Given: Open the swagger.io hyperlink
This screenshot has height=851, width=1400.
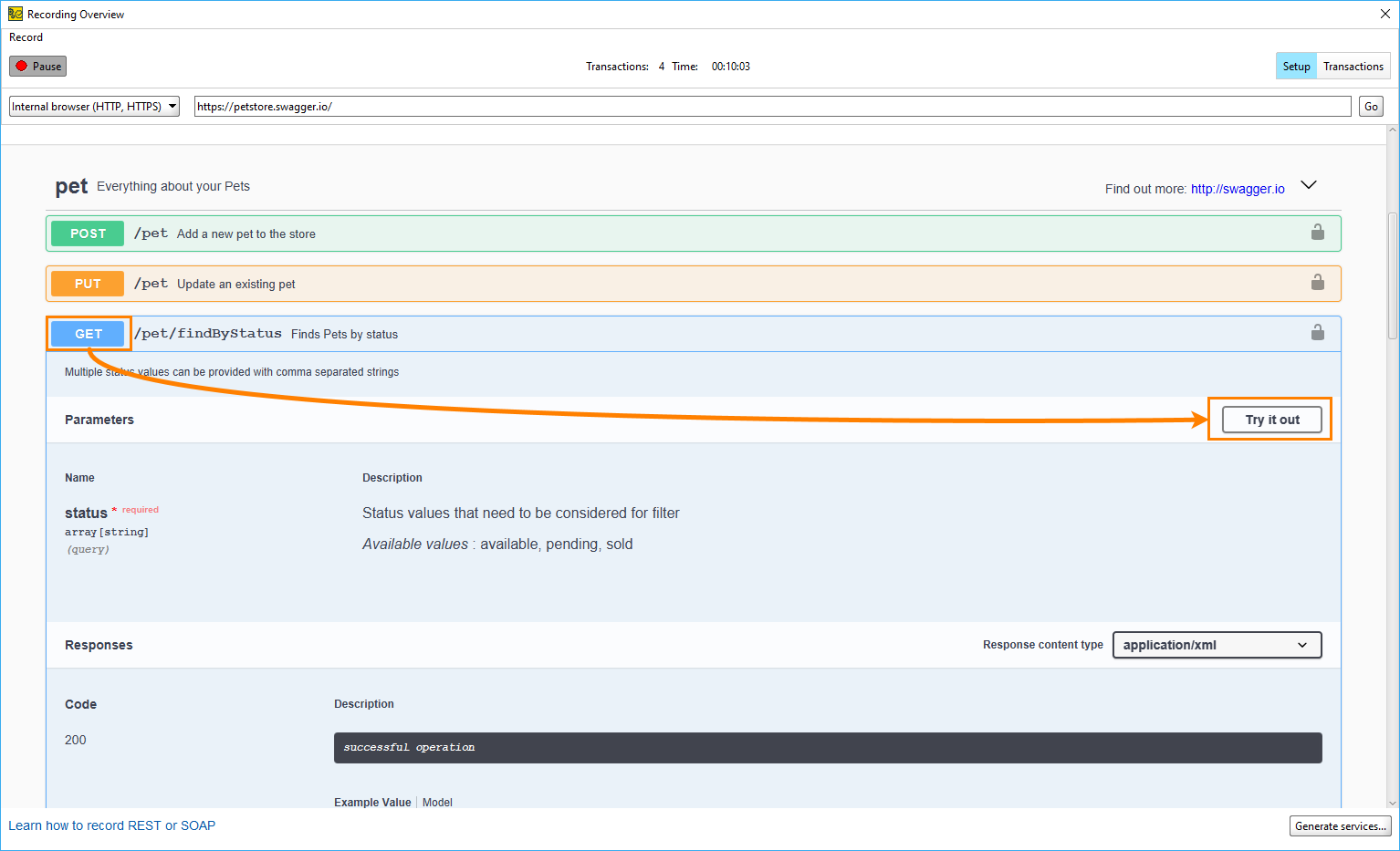Looking at the screenshot, I should (x=1238, y=189).
